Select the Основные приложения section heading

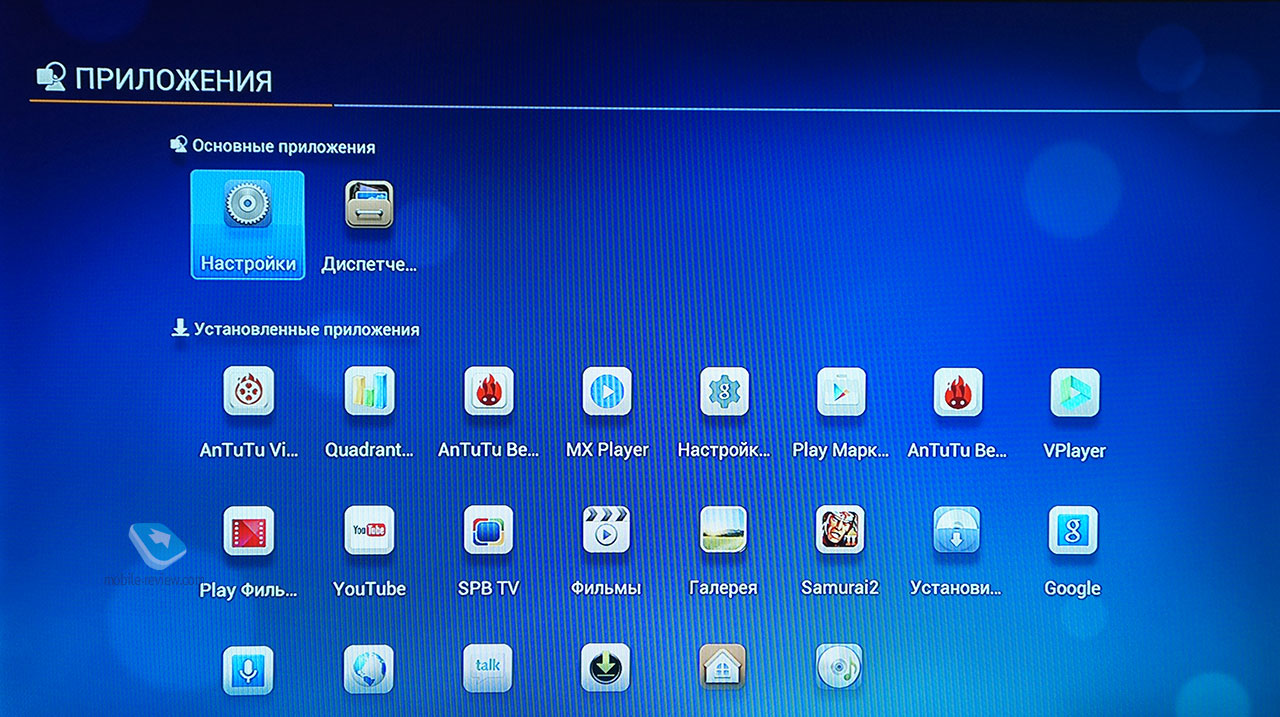284,146
